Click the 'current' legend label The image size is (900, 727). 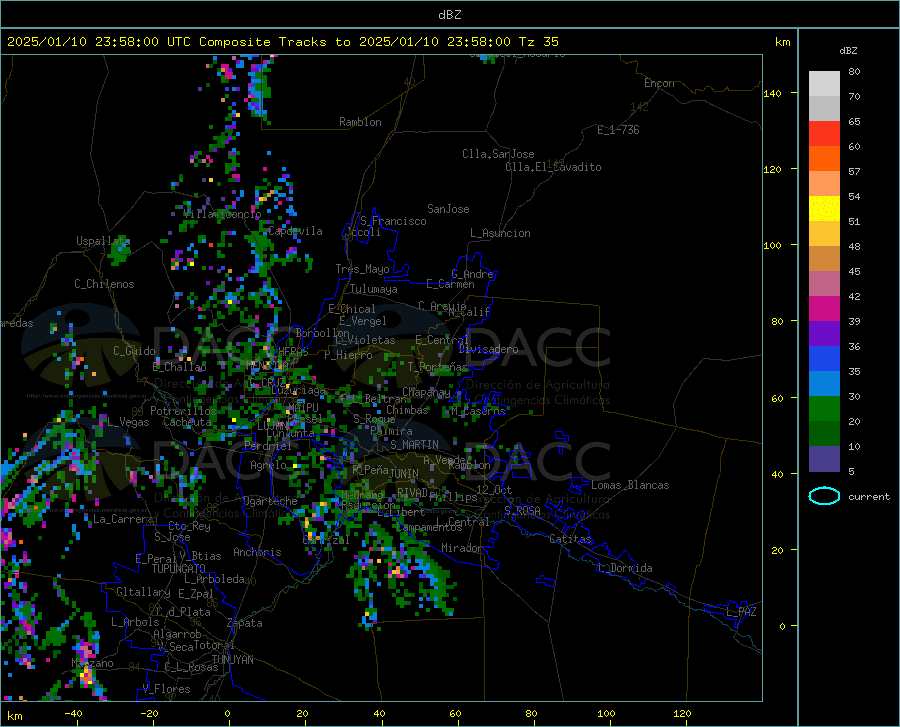point(869,497)
